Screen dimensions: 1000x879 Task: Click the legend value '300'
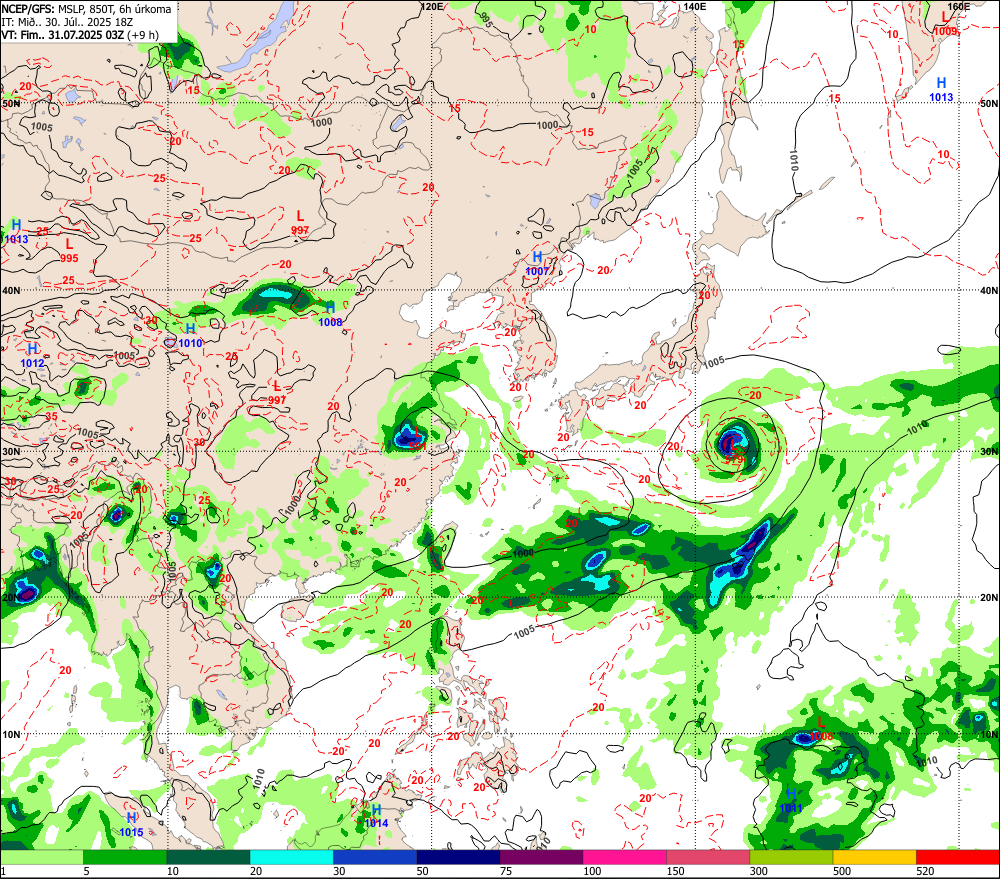[758, 871]
